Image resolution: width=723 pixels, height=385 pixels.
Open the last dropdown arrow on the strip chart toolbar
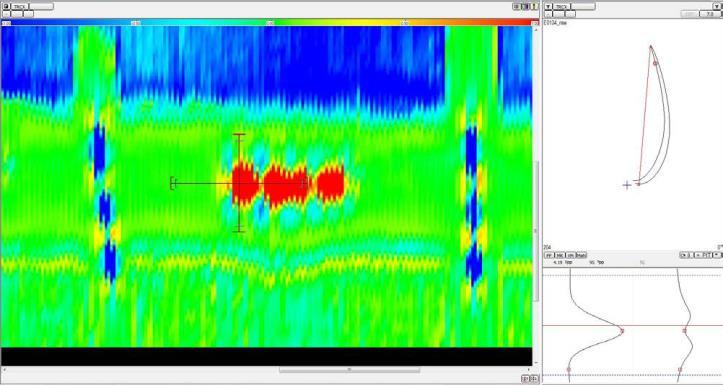click(717, 255)
